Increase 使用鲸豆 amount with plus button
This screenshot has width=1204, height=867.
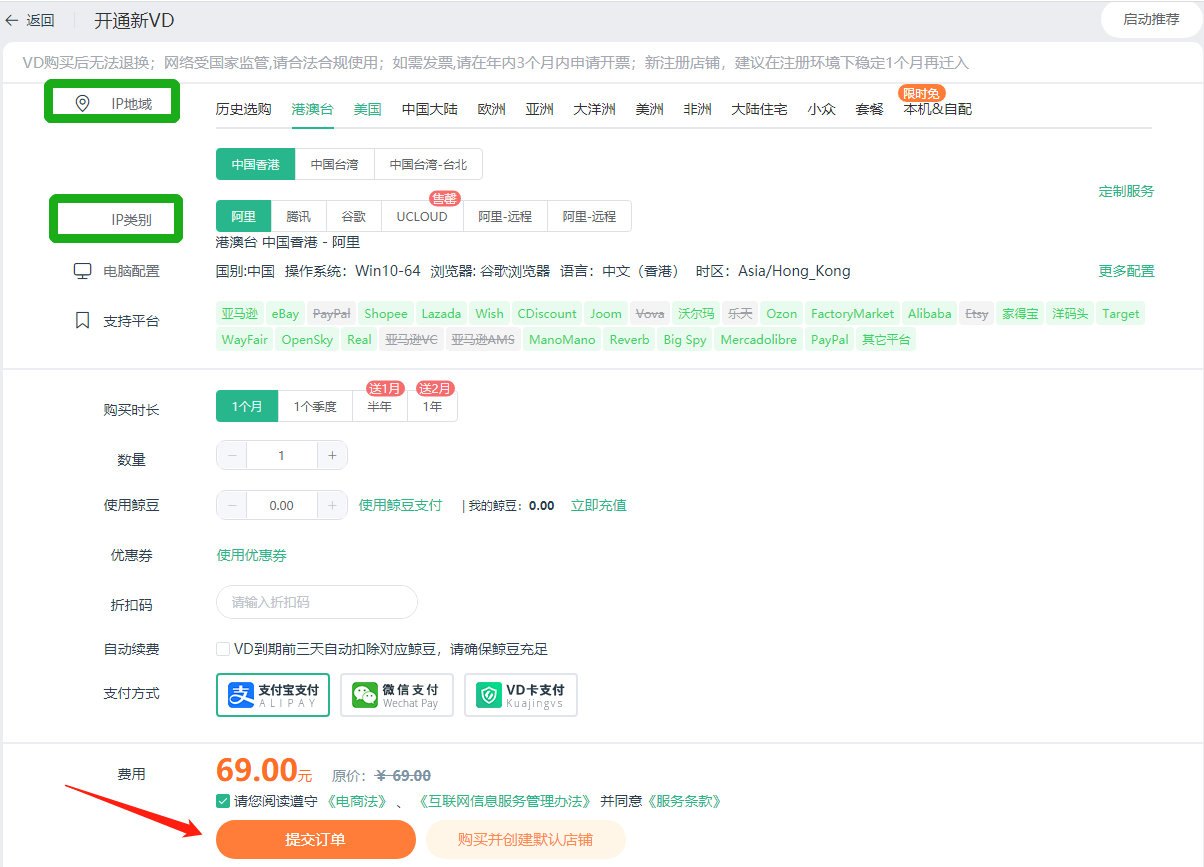(x=332, y=505)
